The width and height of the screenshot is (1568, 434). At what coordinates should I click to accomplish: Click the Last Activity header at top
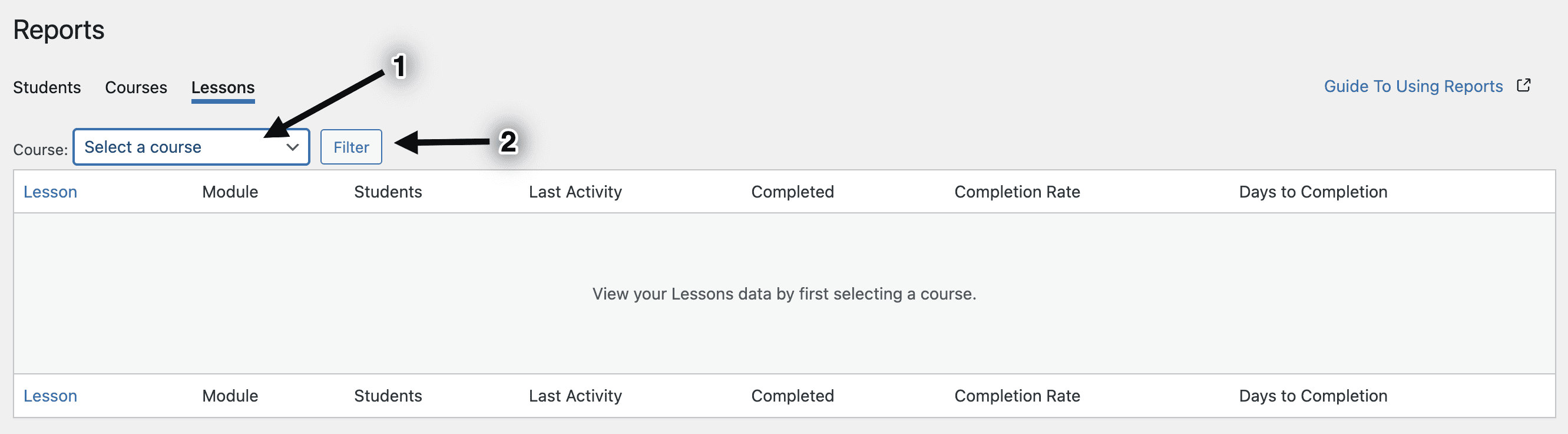pos(575,192)
